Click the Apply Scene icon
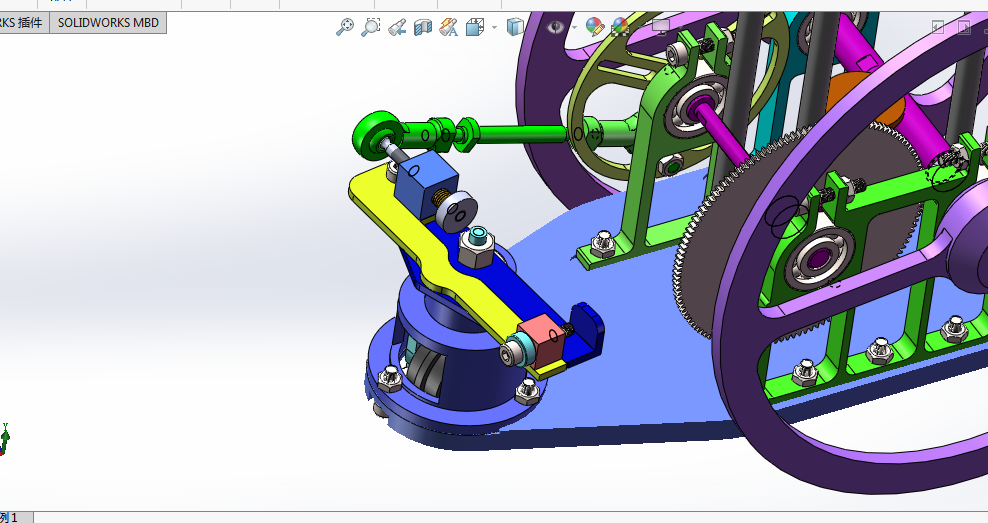Image resolution: width=988 pixels, height=523 pixels. pos(620,26)
